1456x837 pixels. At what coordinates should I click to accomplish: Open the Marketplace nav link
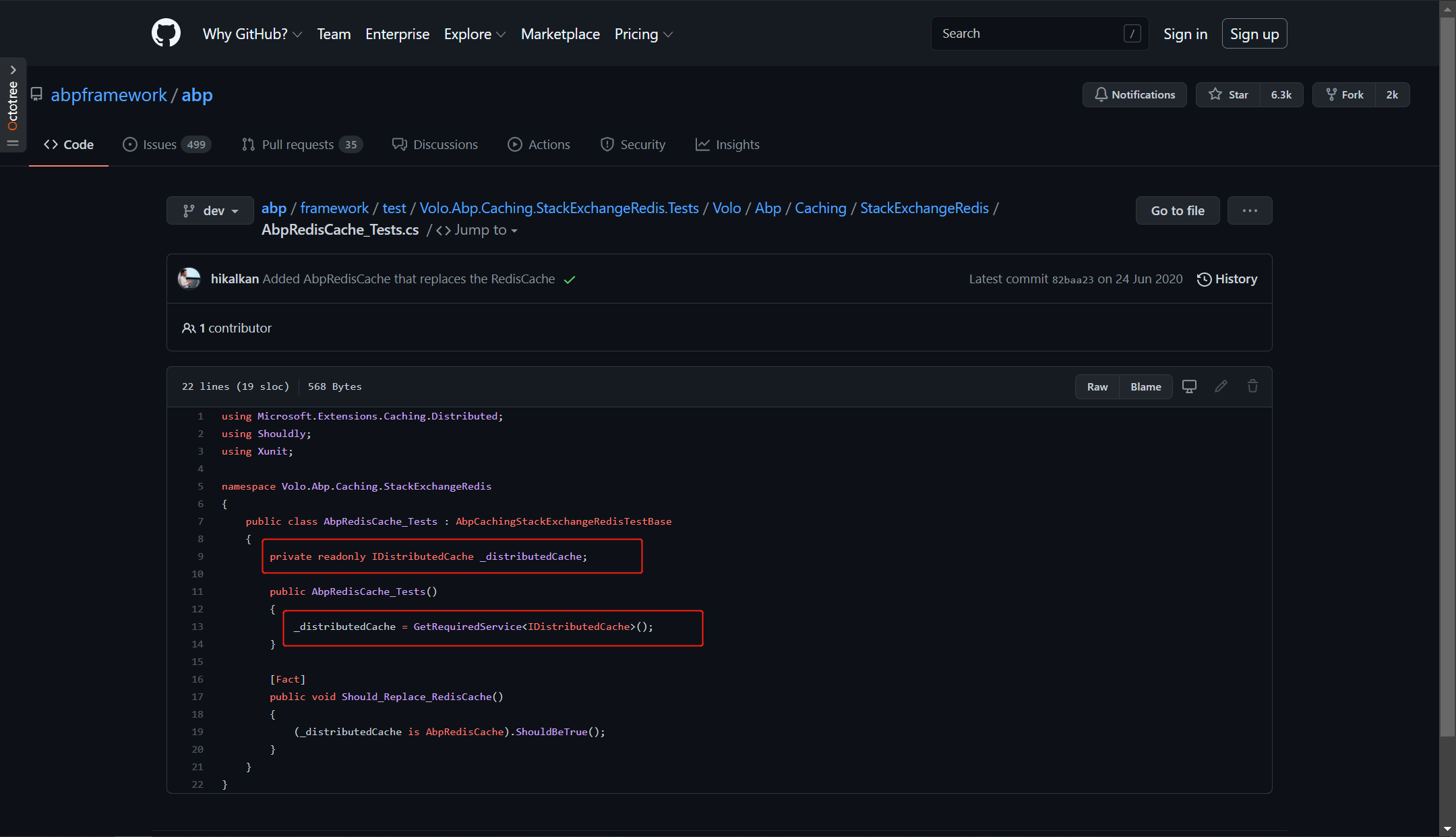point(560,34)
